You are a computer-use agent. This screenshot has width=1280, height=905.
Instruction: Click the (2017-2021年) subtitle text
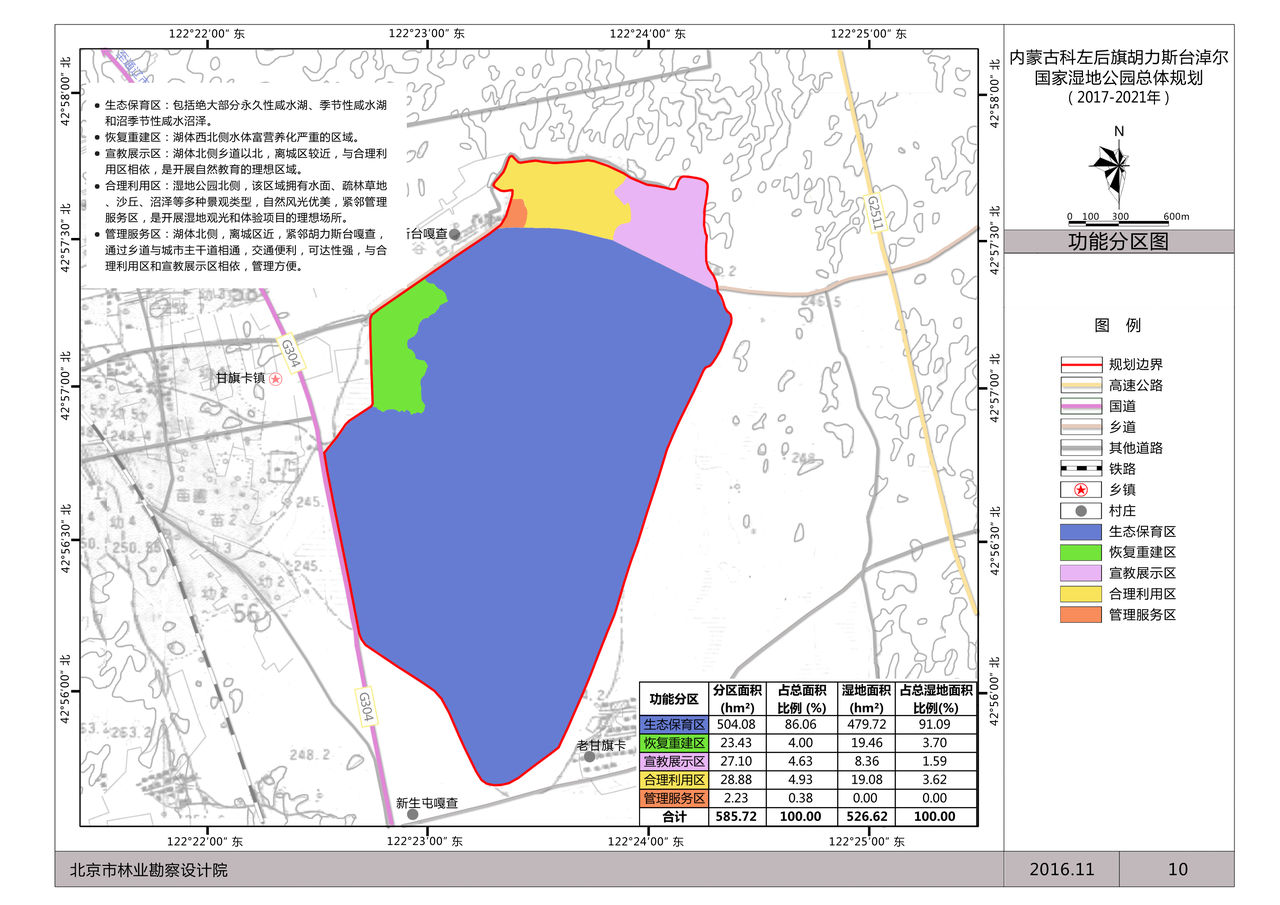tap(1118, 98)
